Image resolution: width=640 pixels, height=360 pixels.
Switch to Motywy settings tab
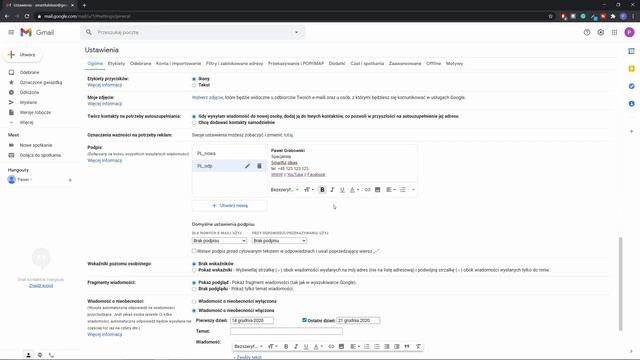click(454, 64)
